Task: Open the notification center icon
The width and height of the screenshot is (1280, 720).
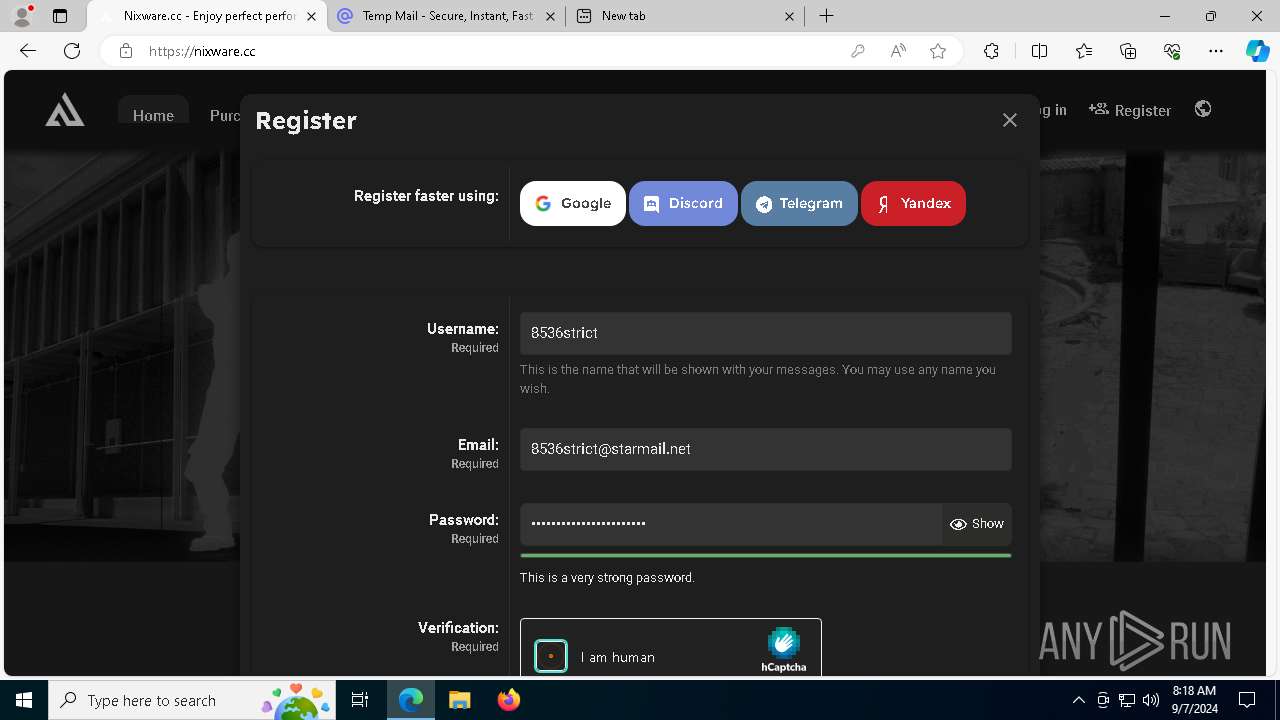Action: [x=1248, y=700]
